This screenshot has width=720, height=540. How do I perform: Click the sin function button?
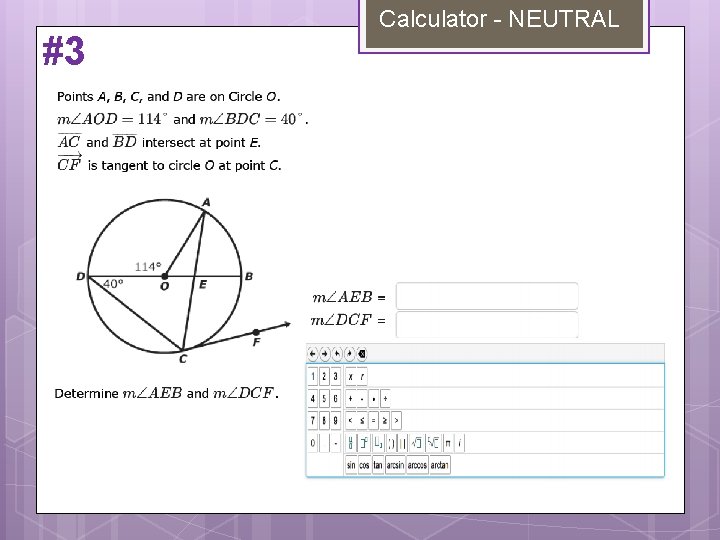click(x=351, y=465)
